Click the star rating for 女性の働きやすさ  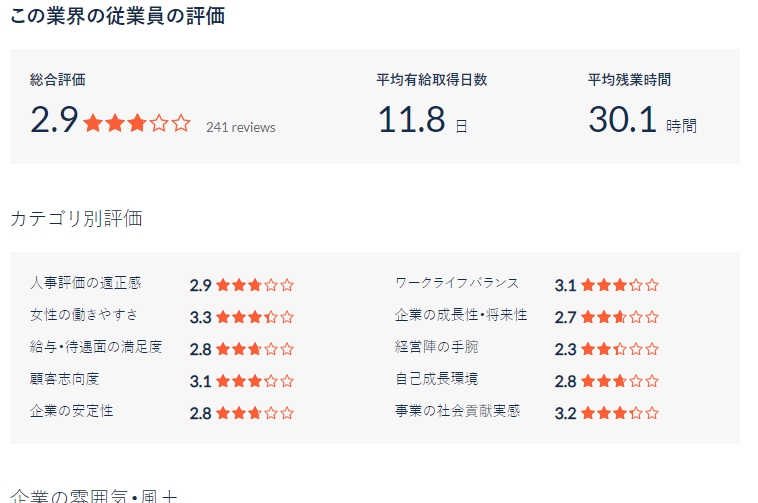[x=255, y=317]
